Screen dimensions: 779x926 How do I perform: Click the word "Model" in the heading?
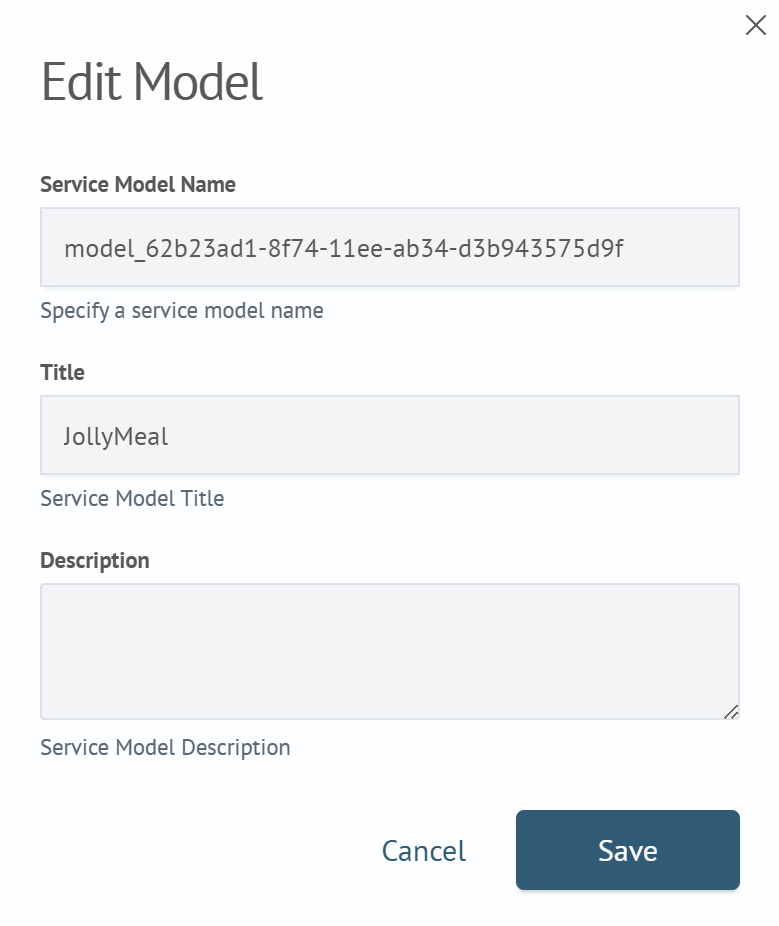pos(198,82)
